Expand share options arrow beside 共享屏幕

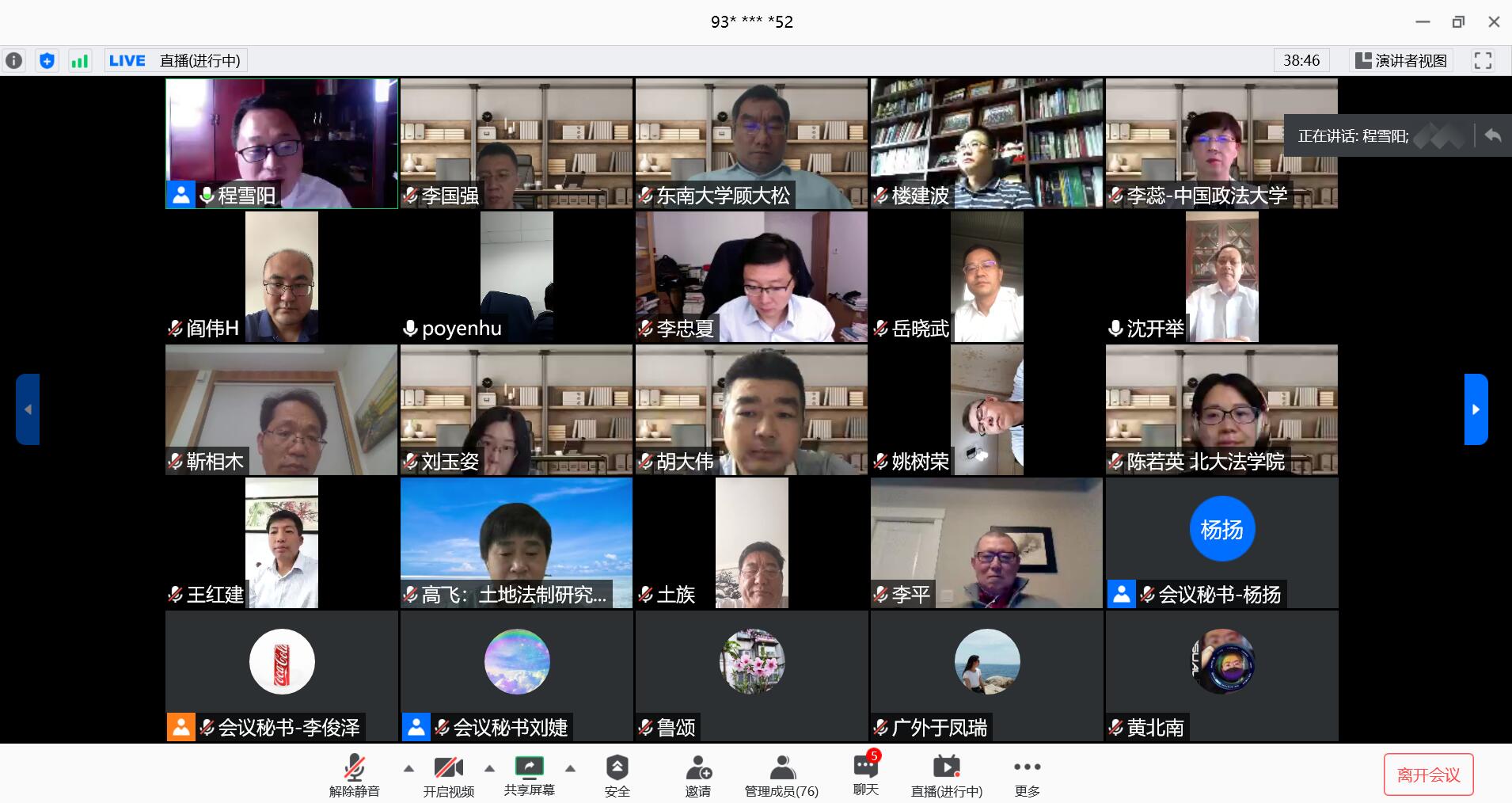[x=570, y=768]
